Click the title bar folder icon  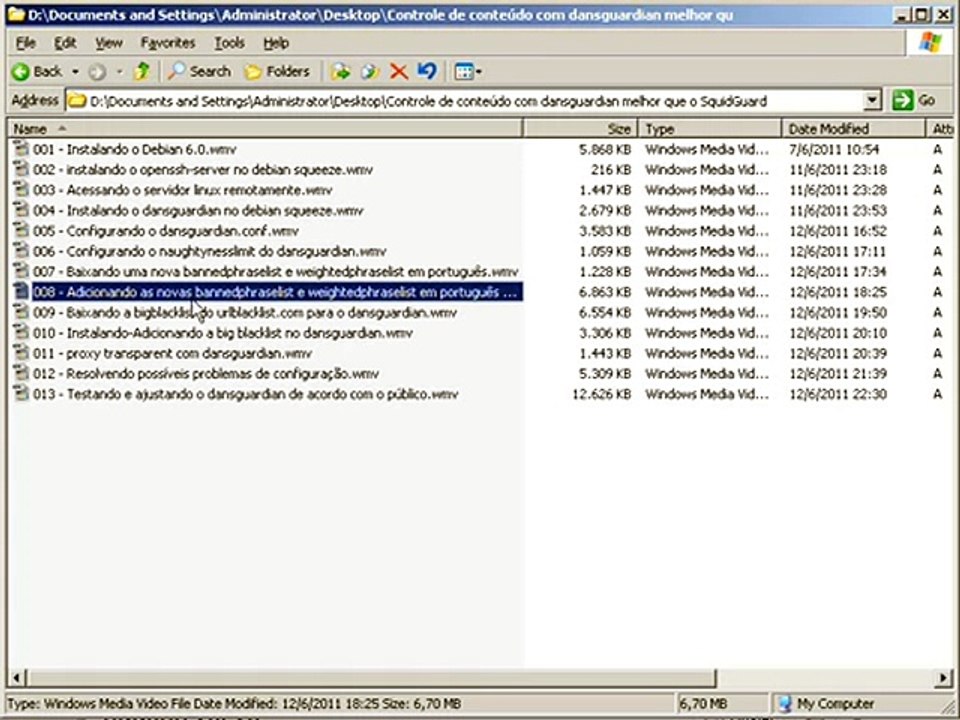coord(16,14)
